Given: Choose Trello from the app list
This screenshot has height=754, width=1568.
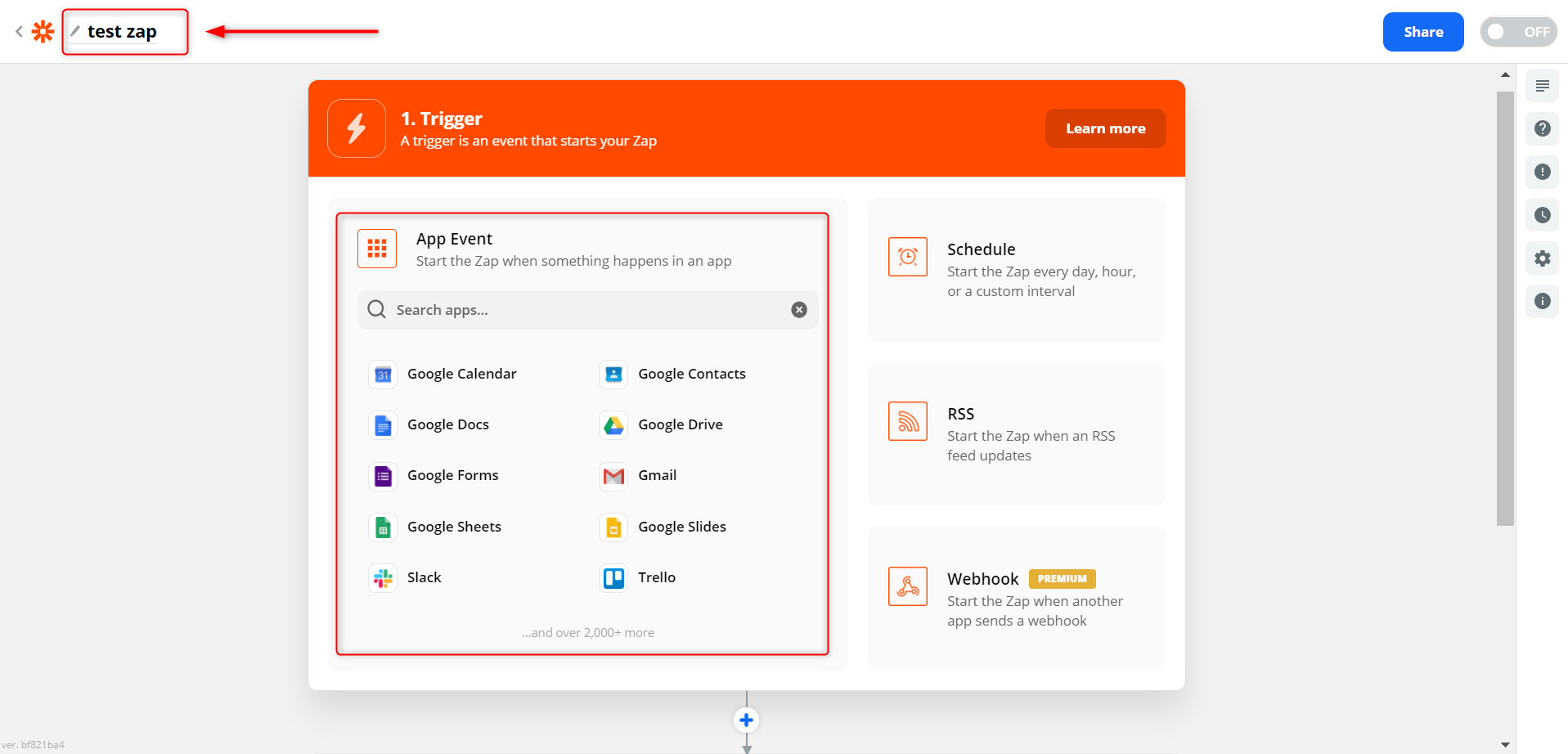Looking at the screenshot, I should tap(656, 578).
